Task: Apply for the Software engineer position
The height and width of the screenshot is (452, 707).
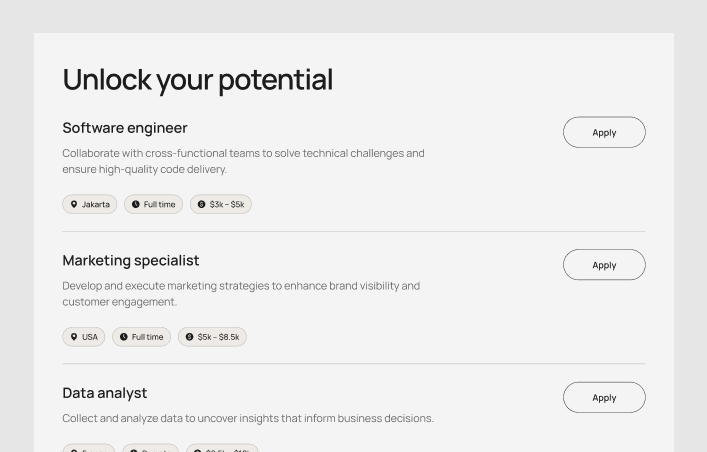Action: [604, 132]
